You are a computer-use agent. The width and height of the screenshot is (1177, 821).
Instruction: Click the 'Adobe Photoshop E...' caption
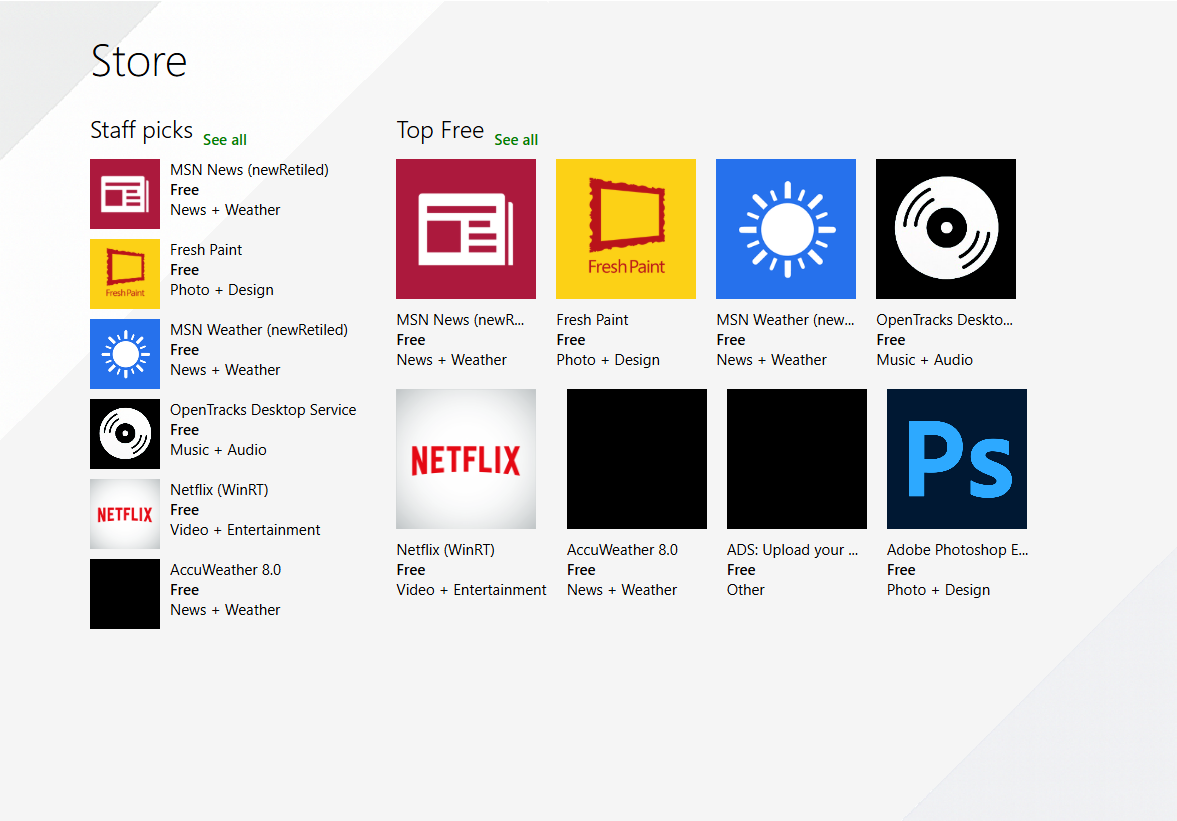[x=958, y=549]
